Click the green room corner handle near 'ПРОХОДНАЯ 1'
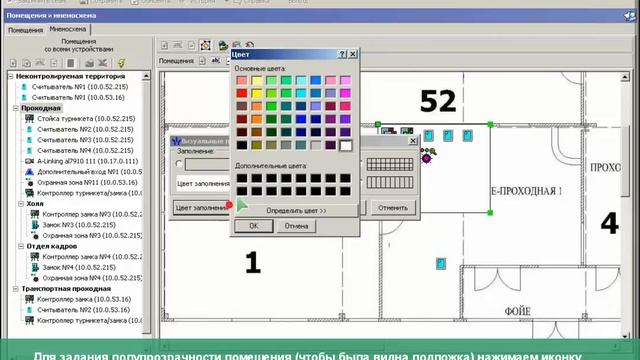This screenshot has width=640, height=360. 490,213
